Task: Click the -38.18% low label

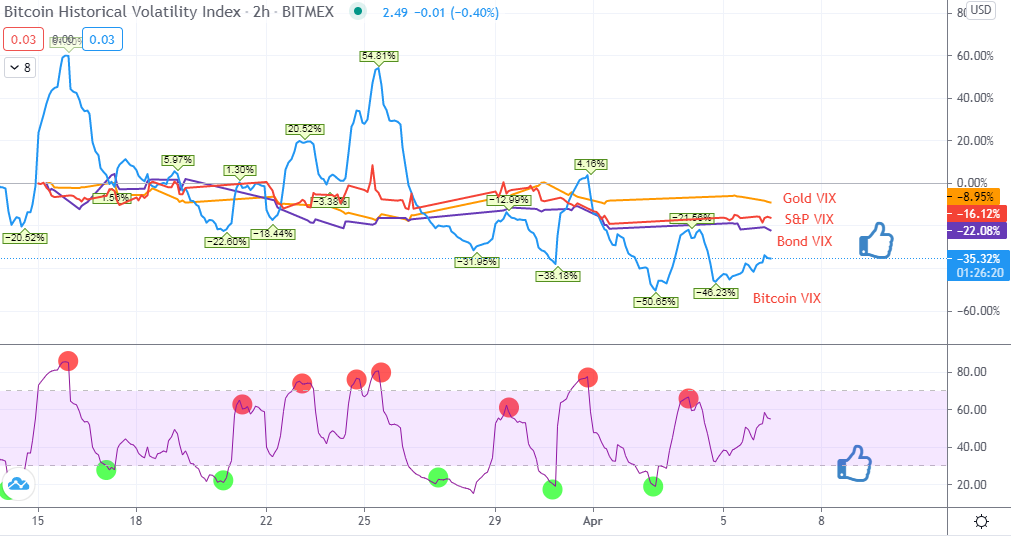Action: (x=557, y=276)
